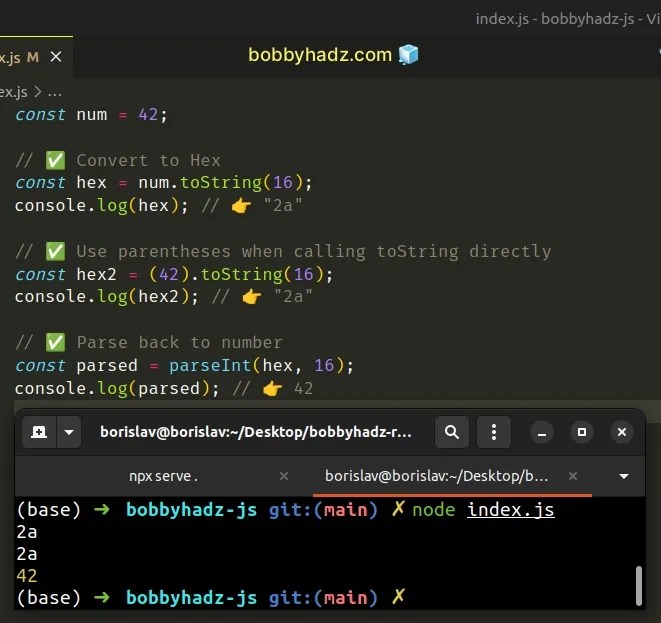Click the last terminal prompt line

tap(211, 598)
